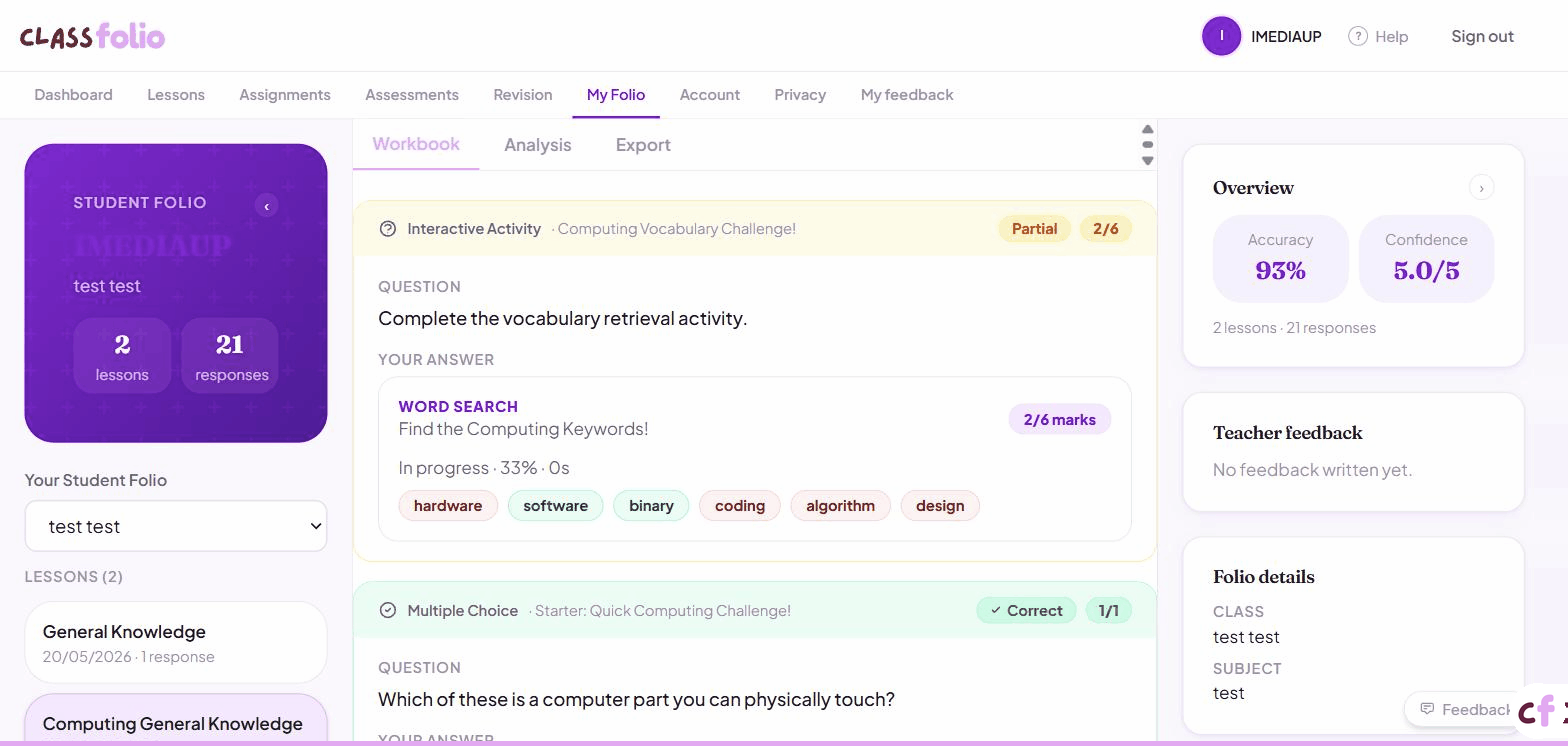Click 'No feedback written yet.' text

[x=1312, y=470]
